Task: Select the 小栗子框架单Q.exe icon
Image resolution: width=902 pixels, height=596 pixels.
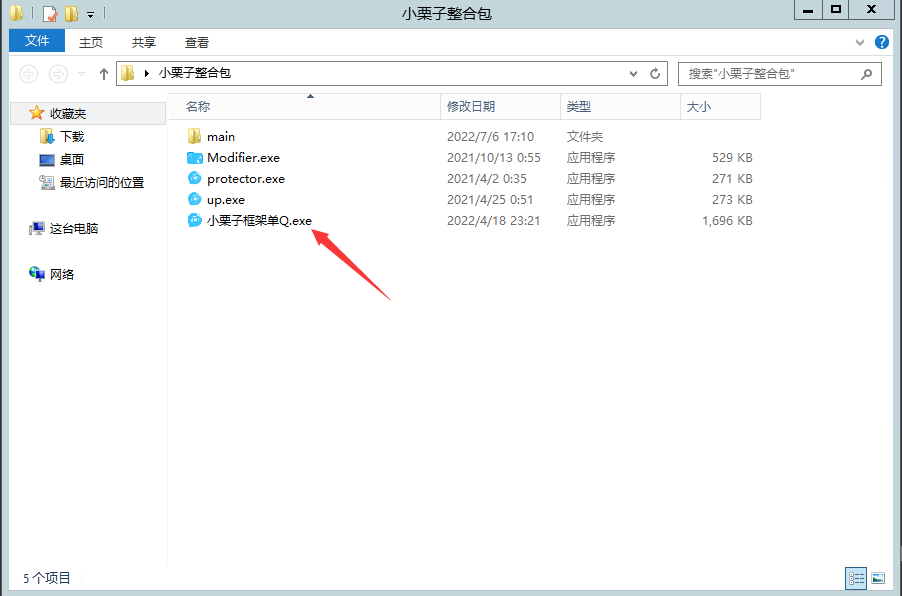Action: pos(194,220)
